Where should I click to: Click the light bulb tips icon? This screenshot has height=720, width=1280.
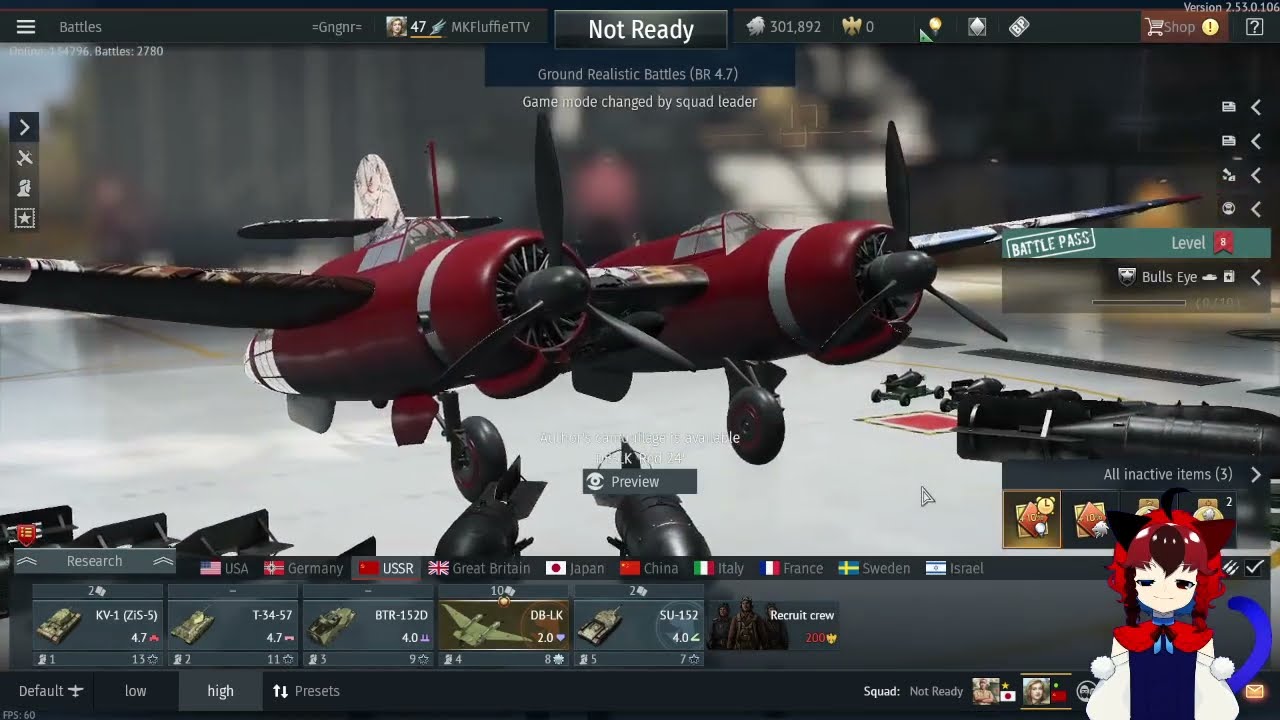(935, 27)
